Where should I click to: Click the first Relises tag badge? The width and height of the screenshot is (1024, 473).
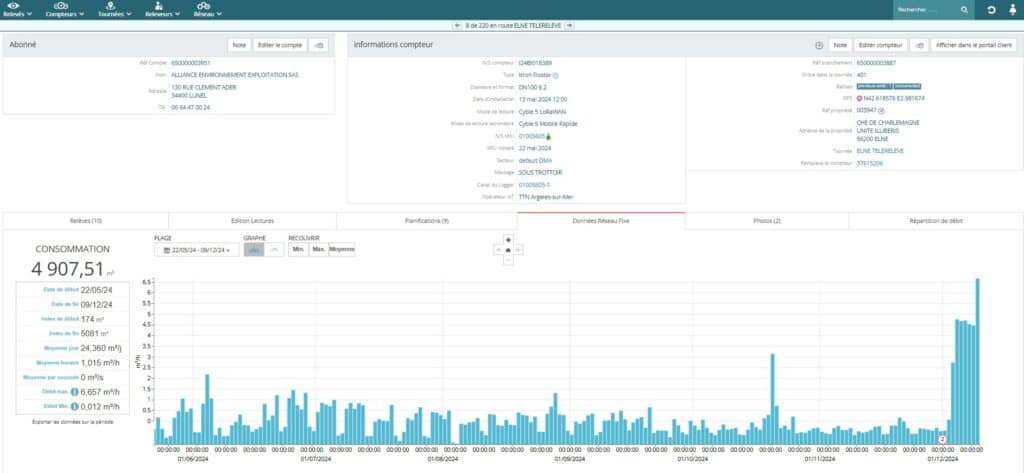coord(873,86)
